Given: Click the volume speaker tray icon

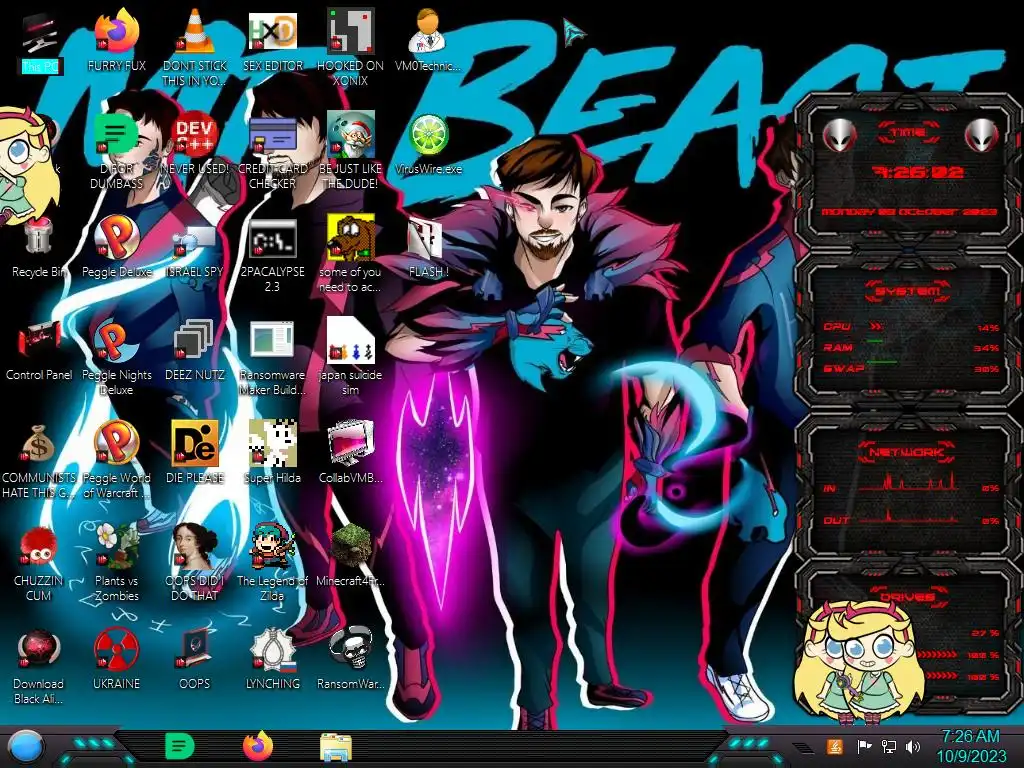Looking at the screenshot, I should pos(913,746).
